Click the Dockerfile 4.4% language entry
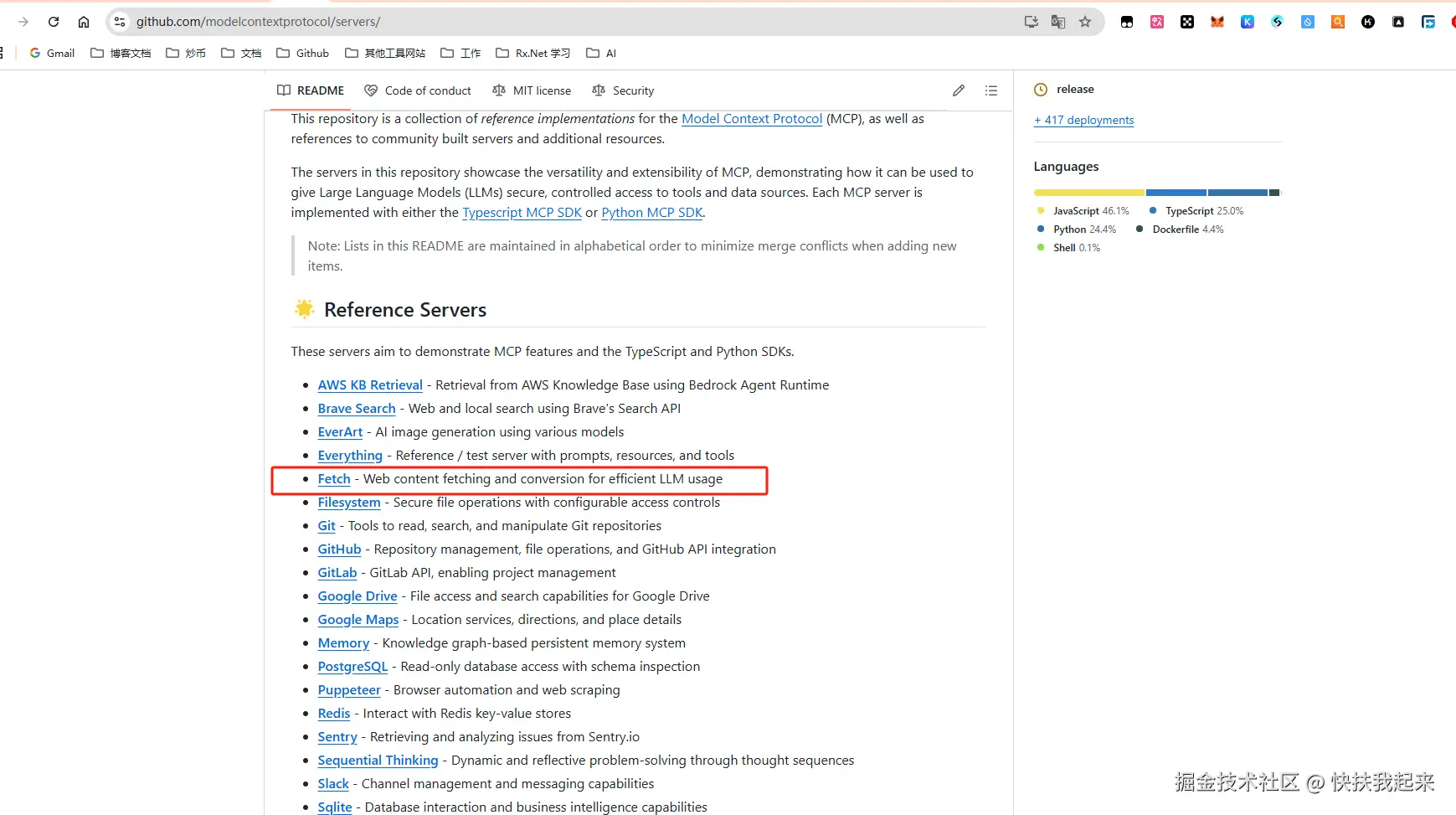The width and height of the screenshot is (1456, 815). pyautogui.click(x=1180, y=230)
